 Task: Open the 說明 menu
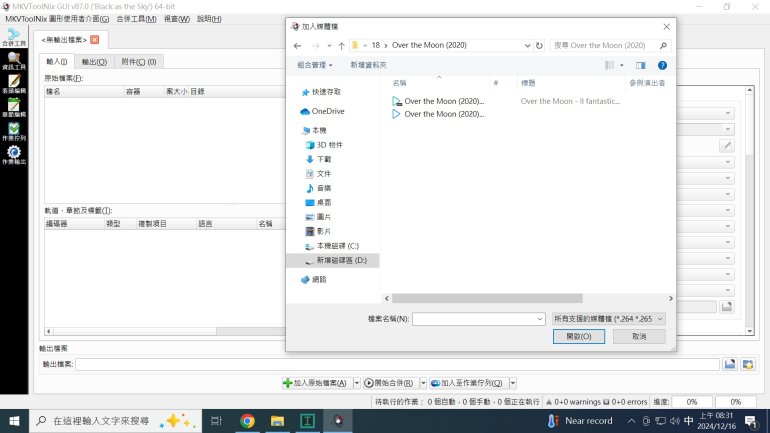coord(209,19)
